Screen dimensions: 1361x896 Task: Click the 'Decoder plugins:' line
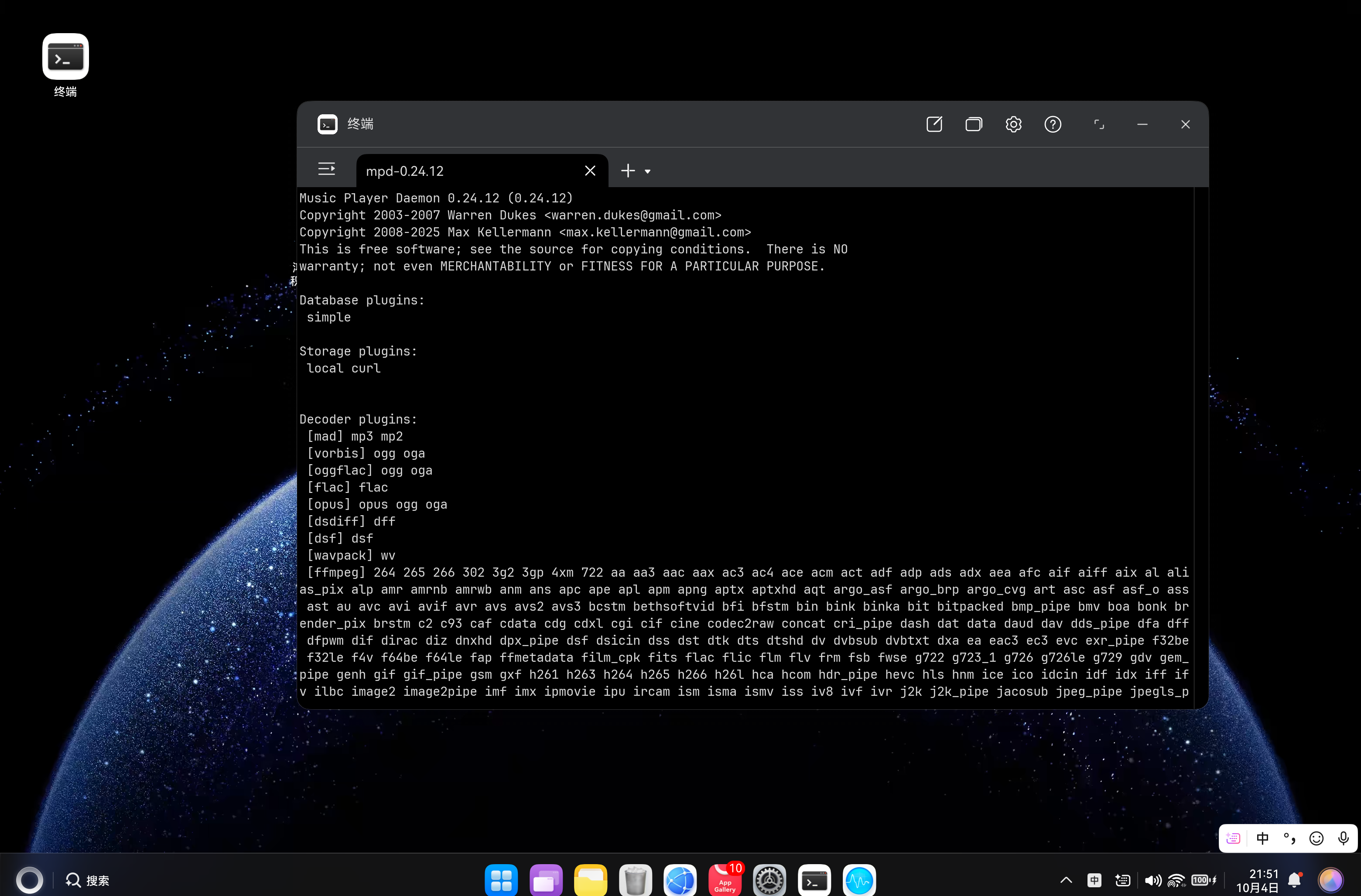coord(358,419)
